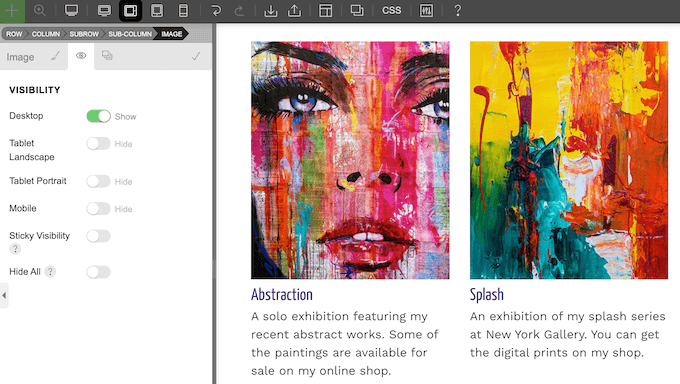
Task: Redo the last change
Action: point(239,10)
